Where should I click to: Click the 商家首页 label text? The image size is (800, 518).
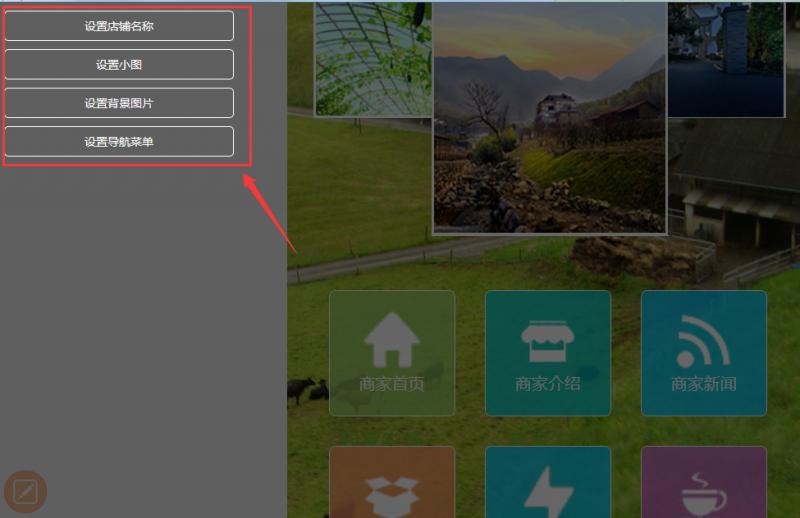click(392, 384)
